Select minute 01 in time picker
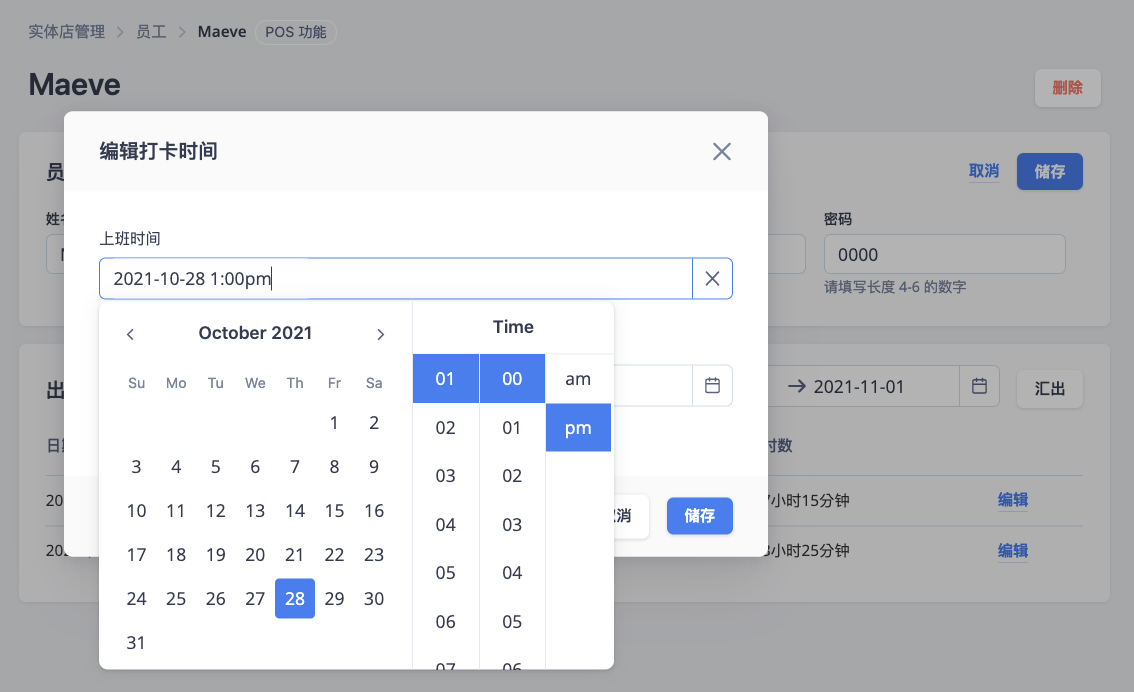 512,427
